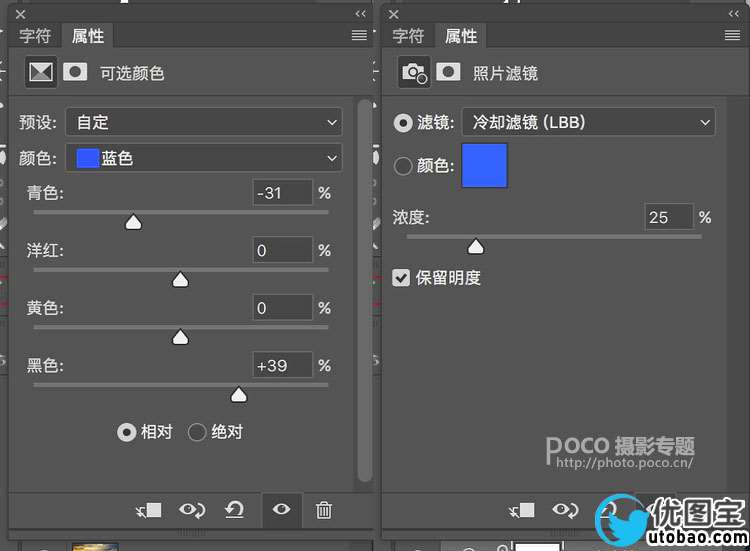The height and width of the screenshot is (551, 750).
Task: Open the 预设 preset dropdown showing 自定
Action: (x=204, y=122)
